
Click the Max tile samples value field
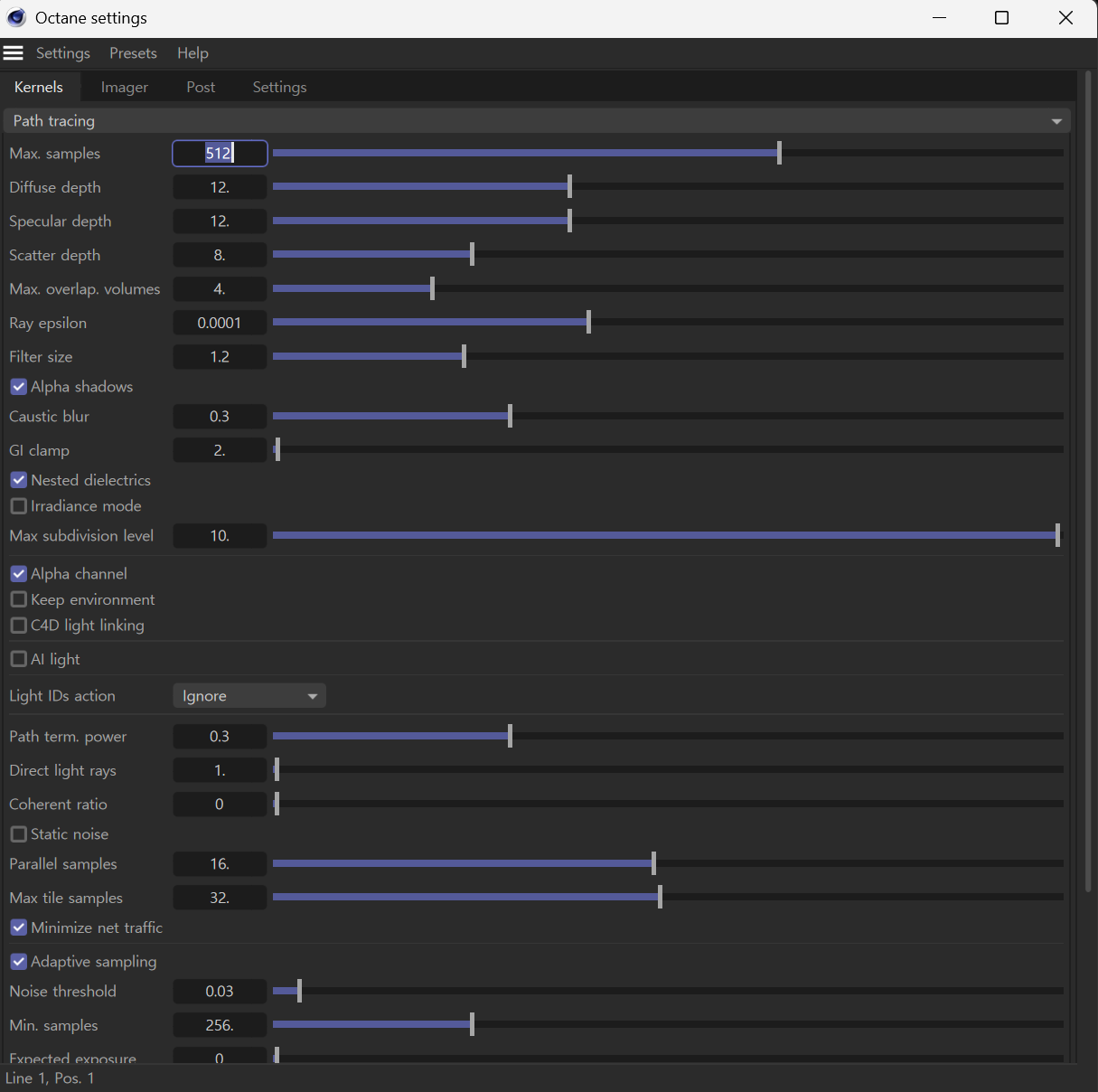pyautogui.click(x=220, y=898)
